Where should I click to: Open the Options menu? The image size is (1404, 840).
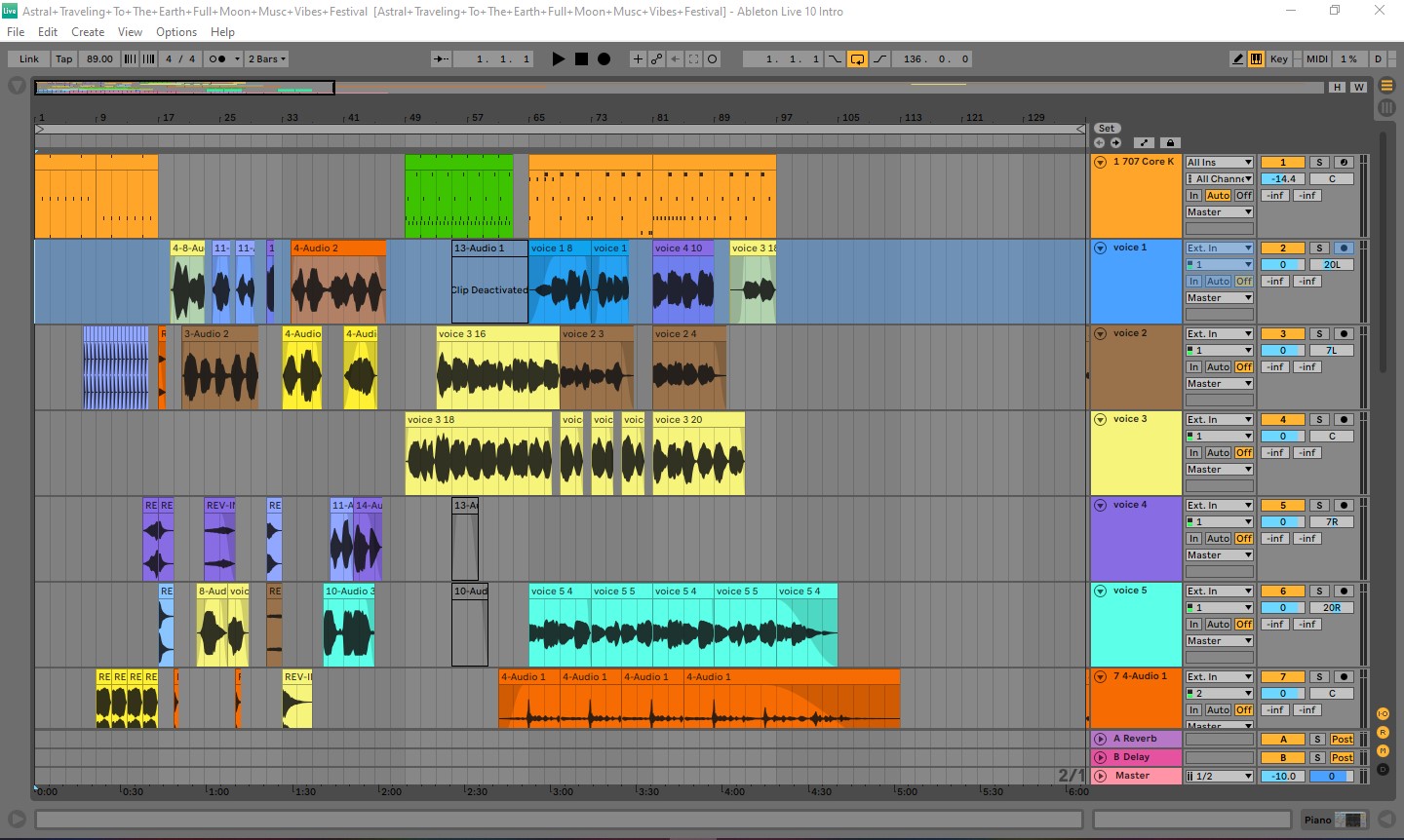click(x=176, y=32)
